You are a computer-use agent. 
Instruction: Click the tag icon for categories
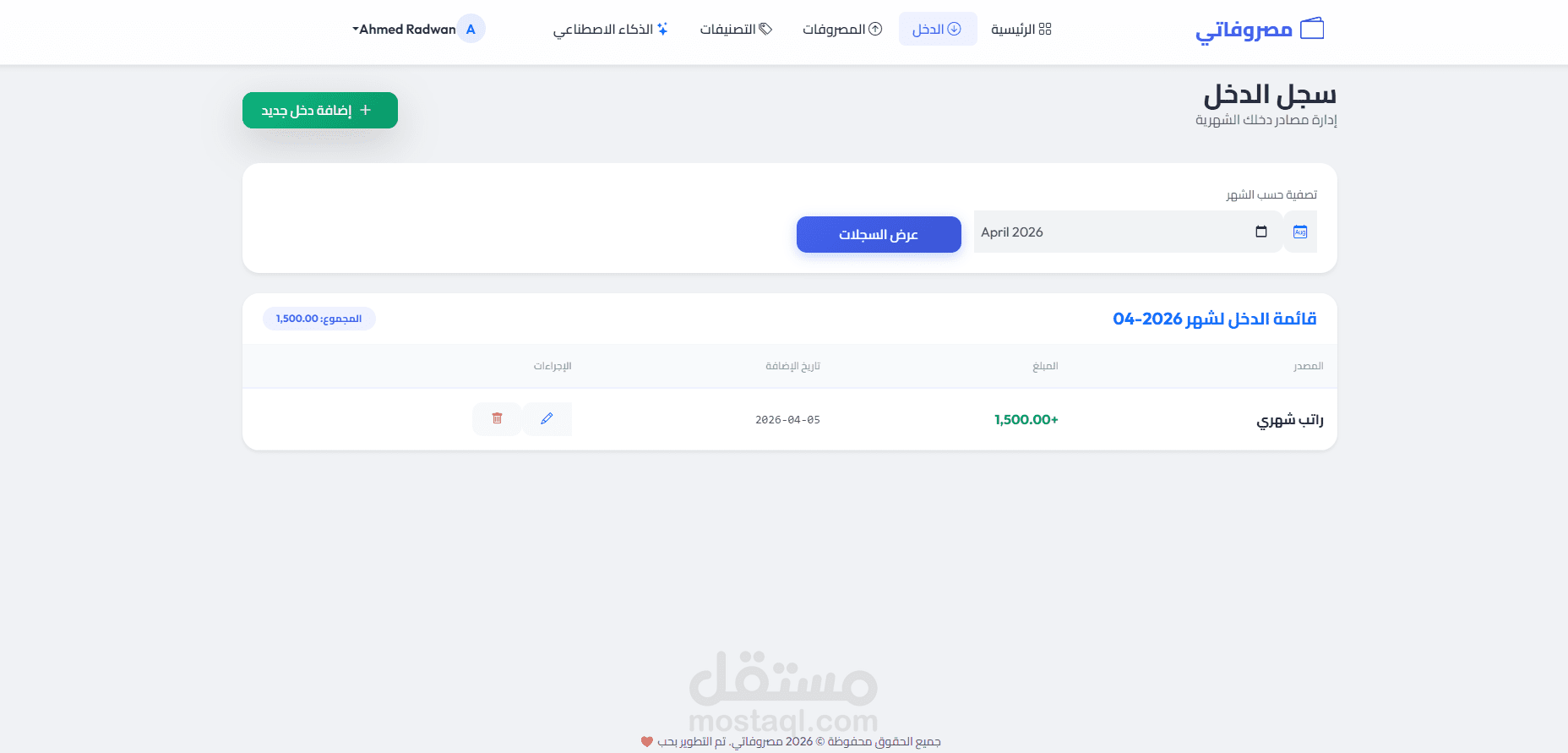[x=765, y=29]
